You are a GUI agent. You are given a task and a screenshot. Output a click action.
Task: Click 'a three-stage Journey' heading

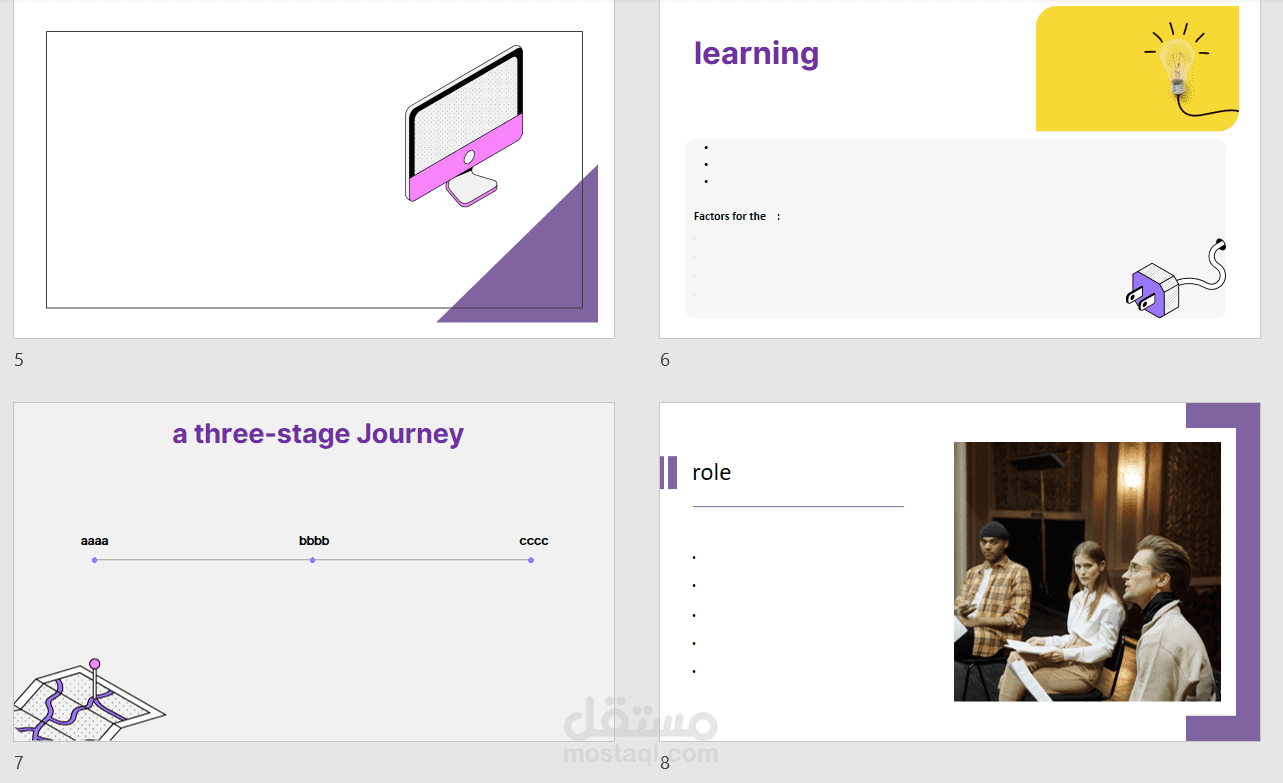(x=318, y=433)
